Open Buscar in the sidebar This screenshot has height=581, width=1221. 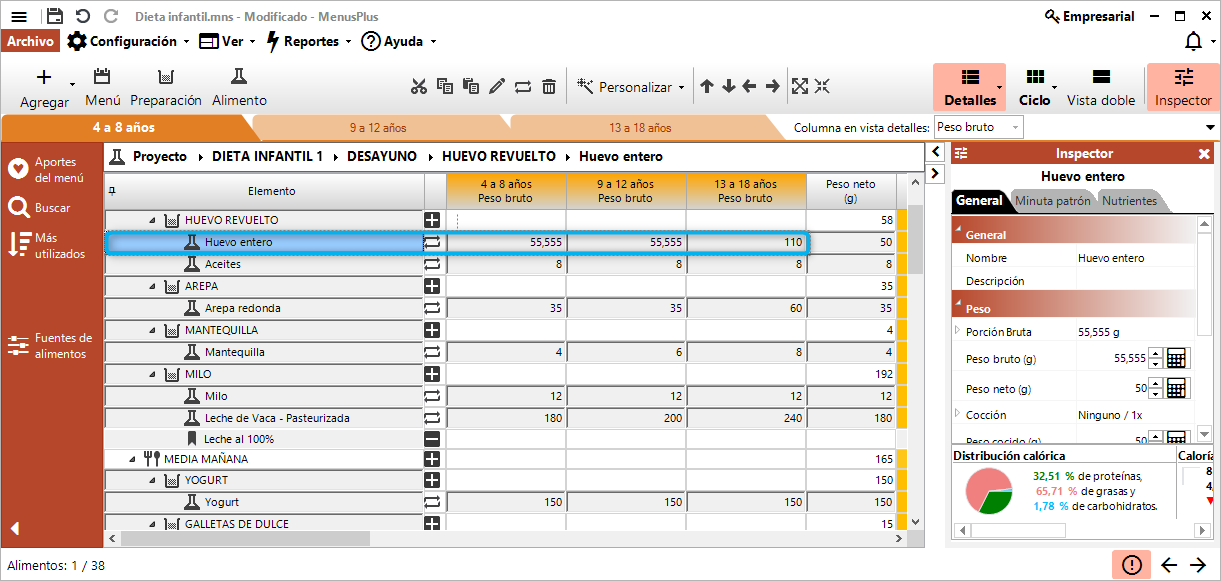[40, 208]
